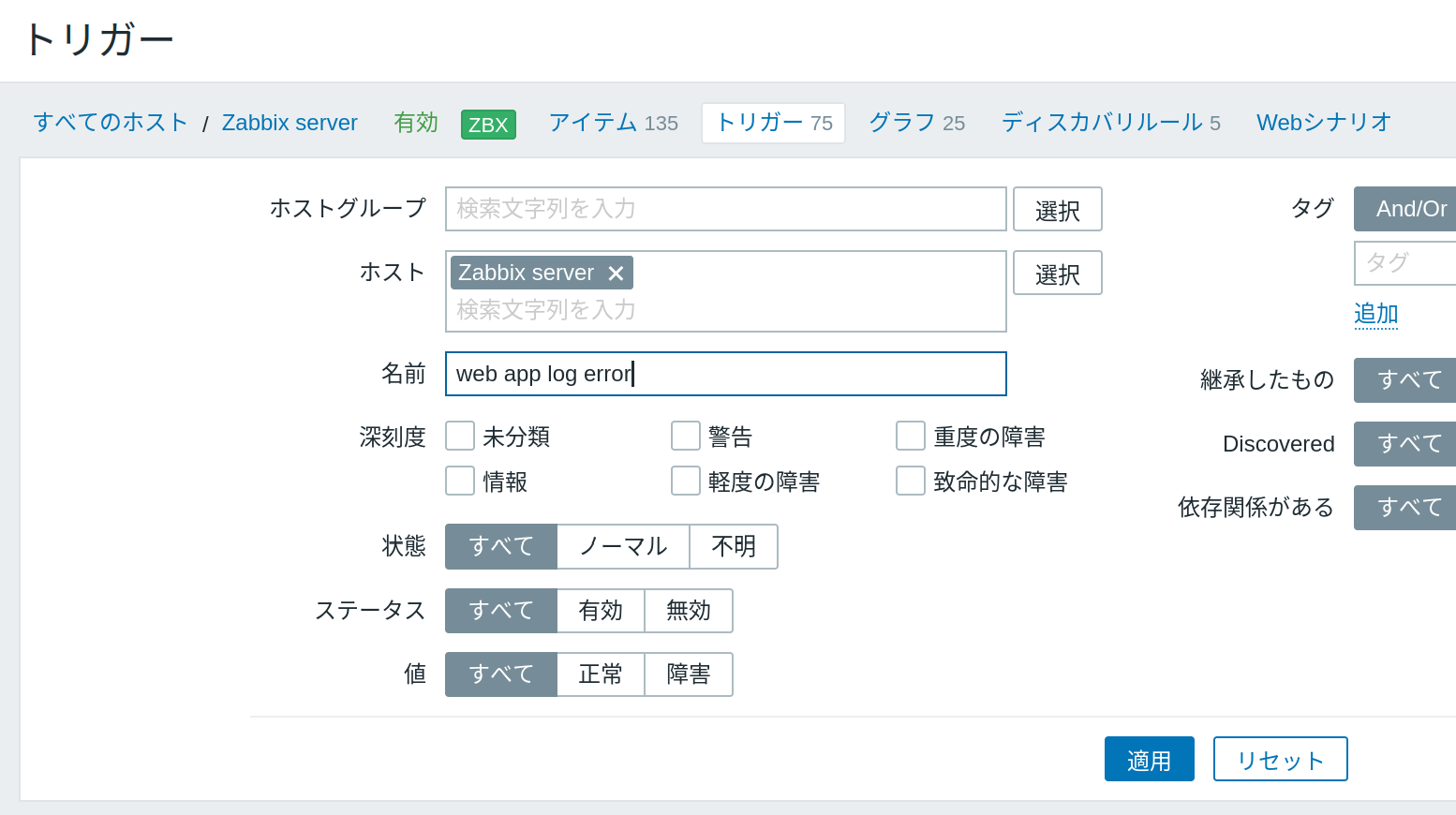Check the 未分類 severity box
The width and height of the screenshot is (1456, 815).
pos(459,436)
